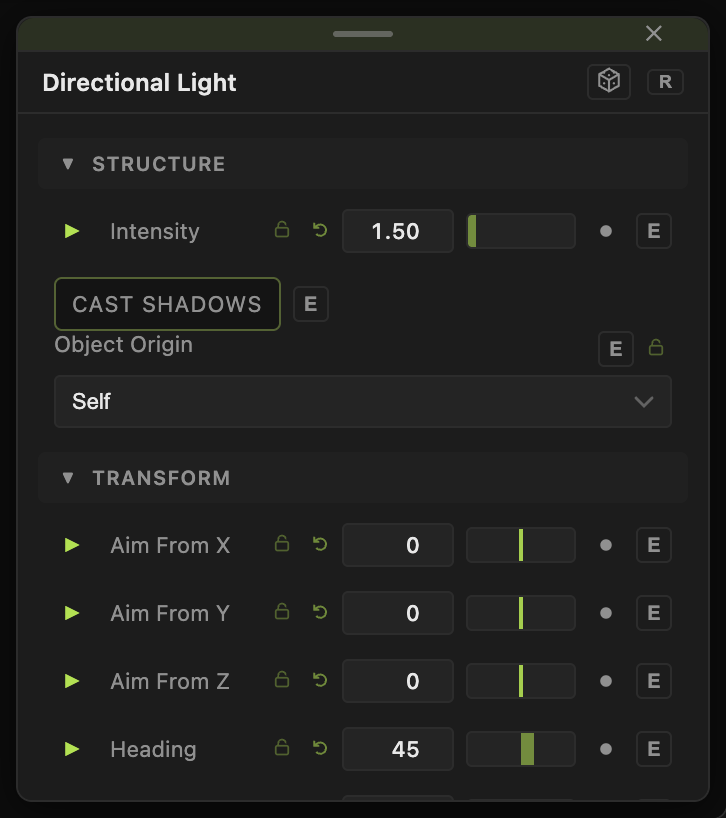This screenshot has width=726, height=818.
Task: Open the E expression button for Intensity
Action: click(654, 231)
